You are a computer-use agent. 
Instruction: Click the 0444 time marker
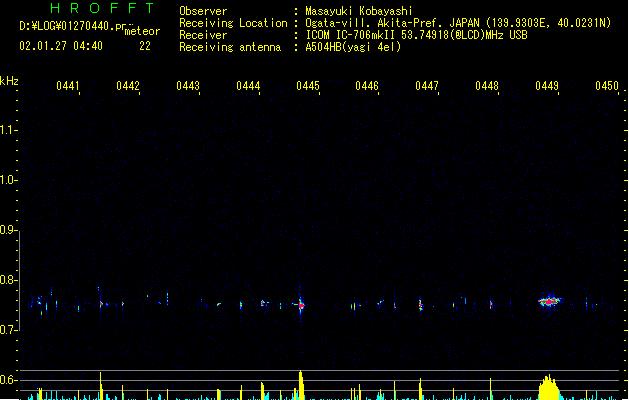[248, 86]
